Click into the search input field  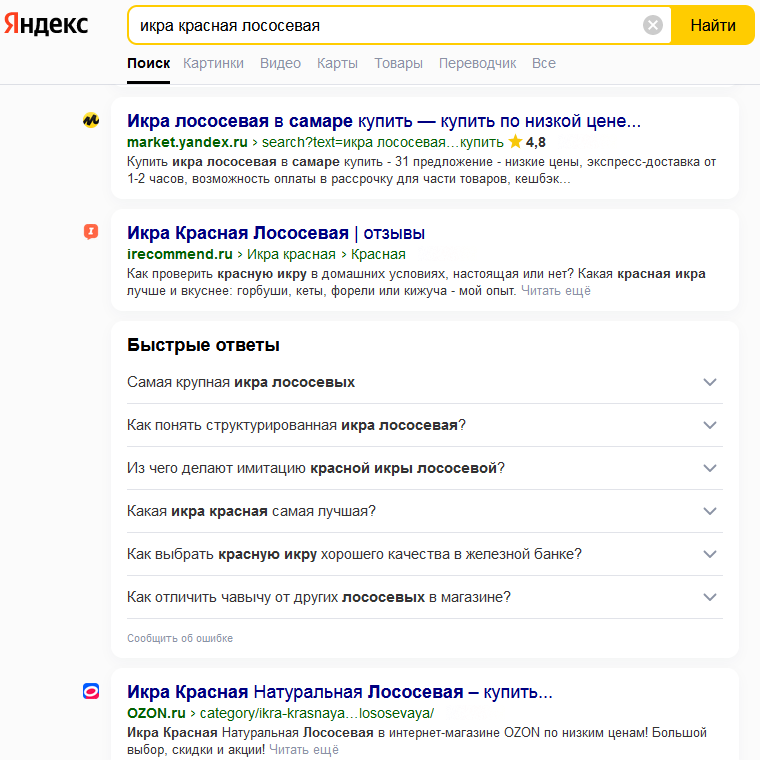click(380, 25)
